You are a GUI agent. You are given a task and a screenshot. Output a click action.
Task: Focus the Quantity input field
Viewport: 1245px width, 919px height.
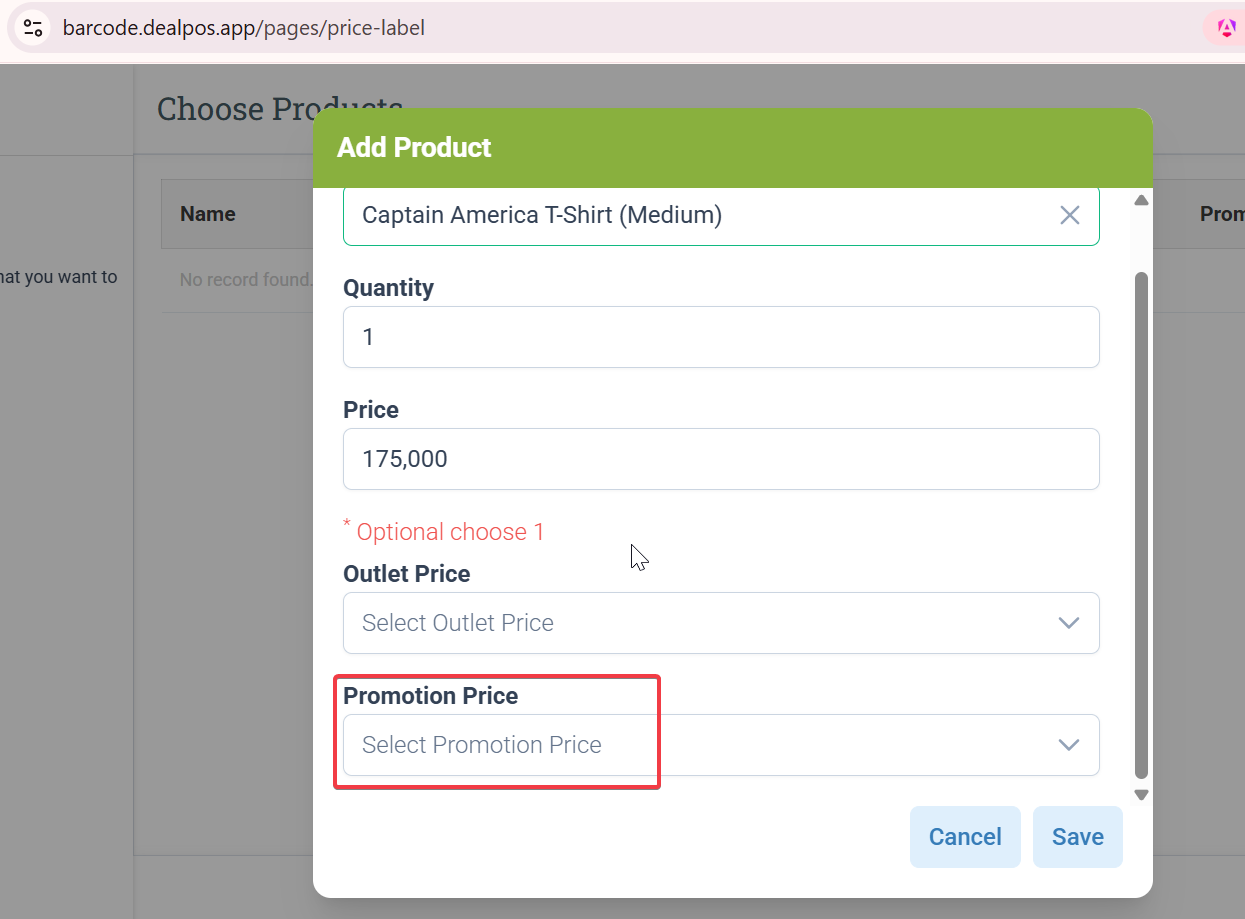(x=720, y=337)
